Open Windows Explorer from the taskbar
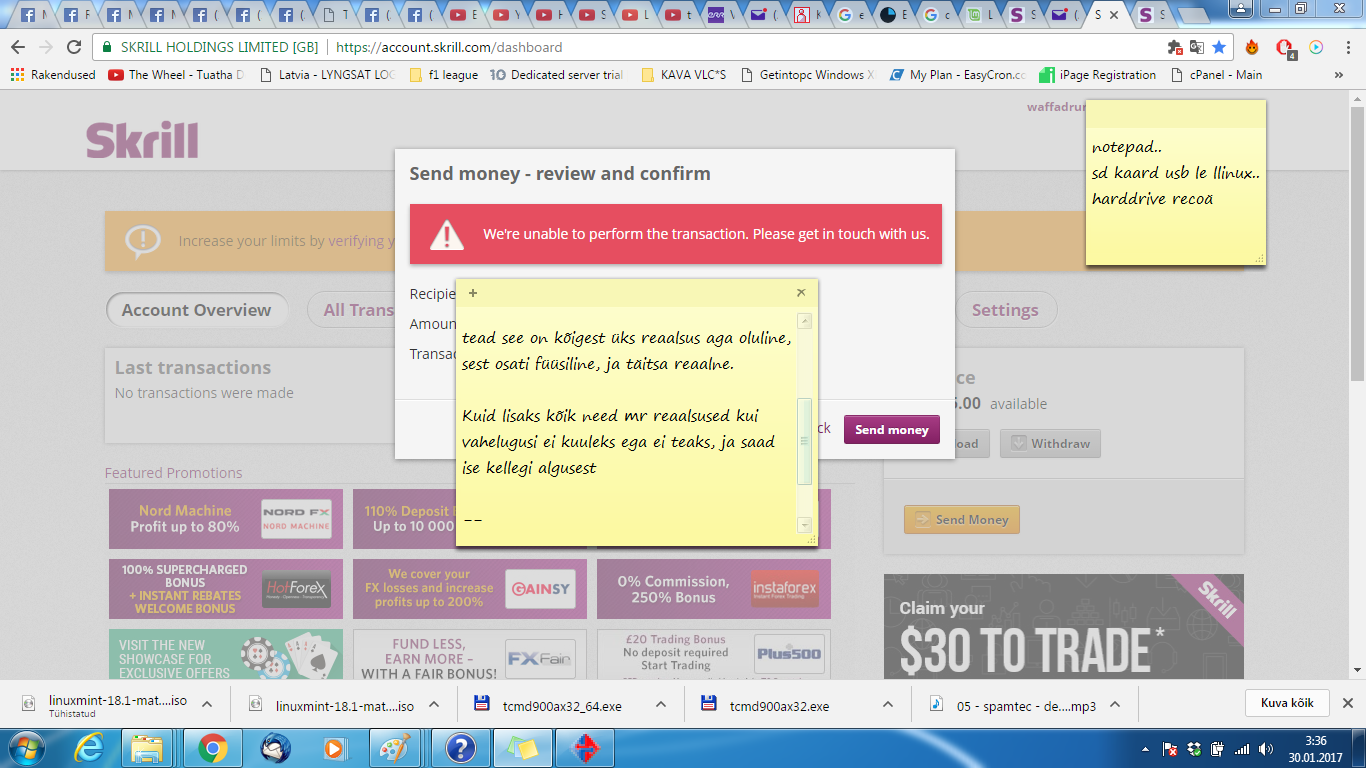1366x768 pixels. (x=148, y=747)
